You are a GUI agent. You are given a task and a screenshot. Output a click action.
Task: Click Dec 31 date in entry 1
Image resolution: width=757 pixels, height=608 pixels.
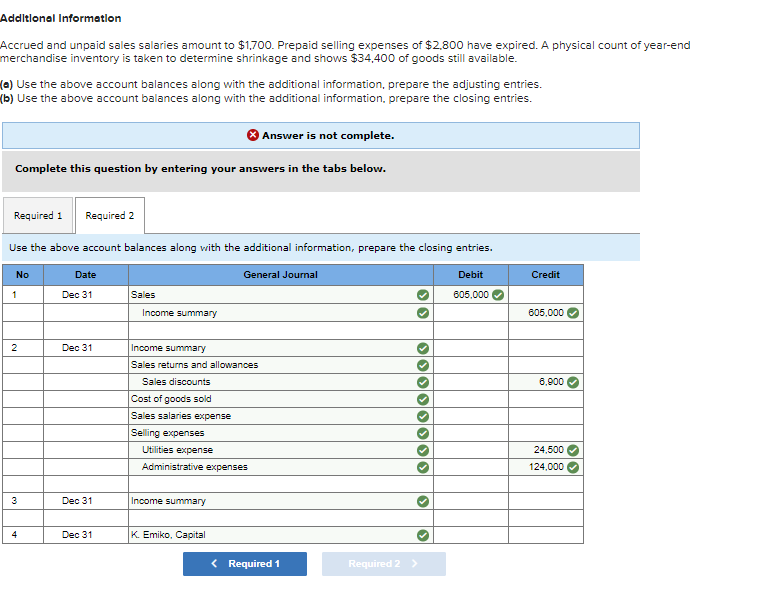click(77, 295)
